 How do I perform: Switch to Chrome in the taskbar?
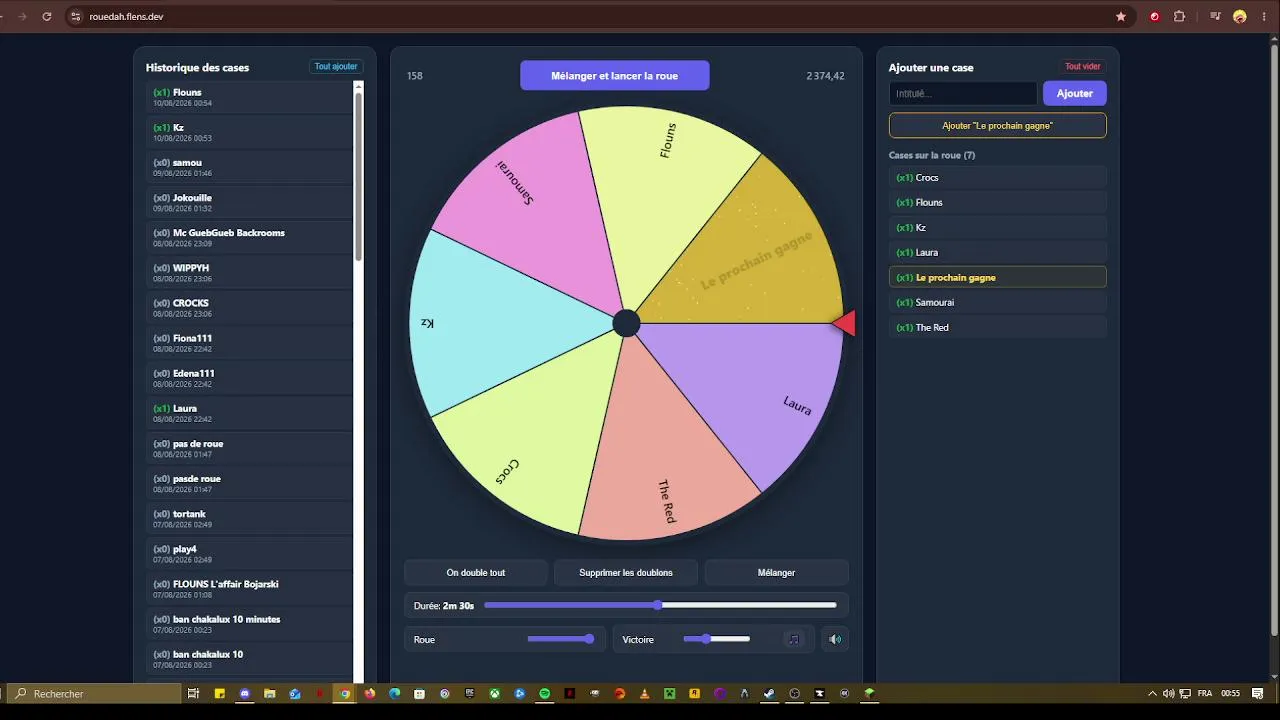coord(345,693)
